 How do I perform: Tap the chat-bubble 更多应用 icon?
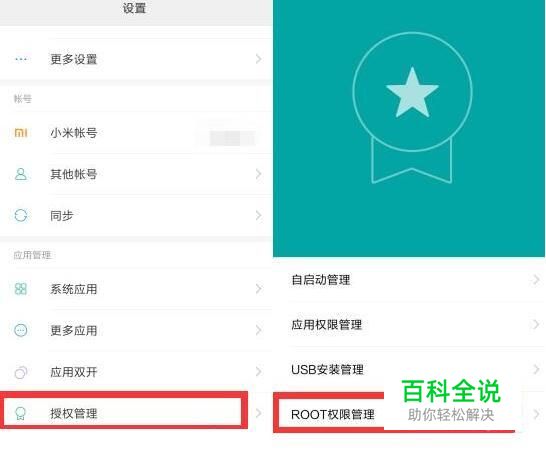pos(21,330)
